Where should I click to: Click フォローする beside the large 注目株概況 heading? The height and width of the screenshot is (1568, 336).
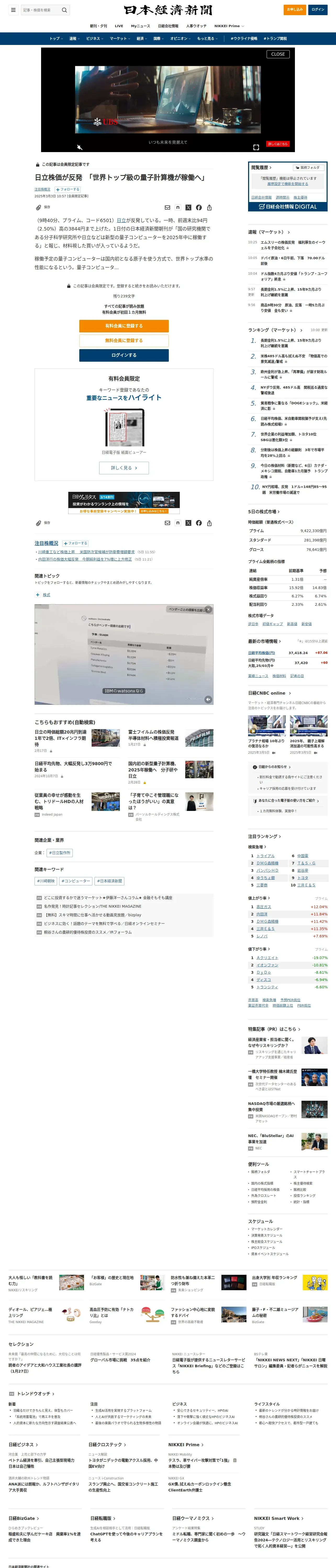pos(75,543)
